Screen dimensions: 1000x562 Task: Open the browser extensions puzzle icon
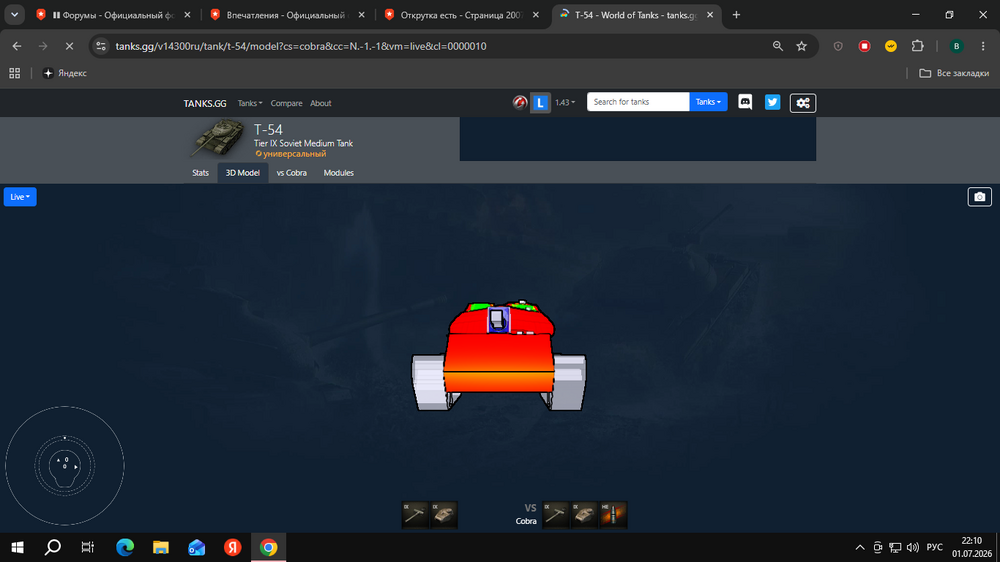(917, 46)
